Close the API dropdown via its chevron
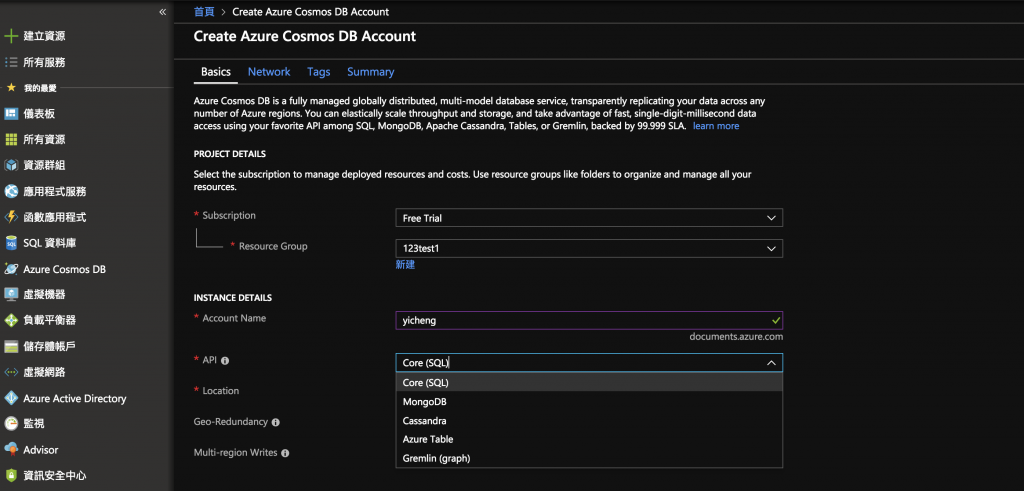1024x491 pixels. pos(770,363)
